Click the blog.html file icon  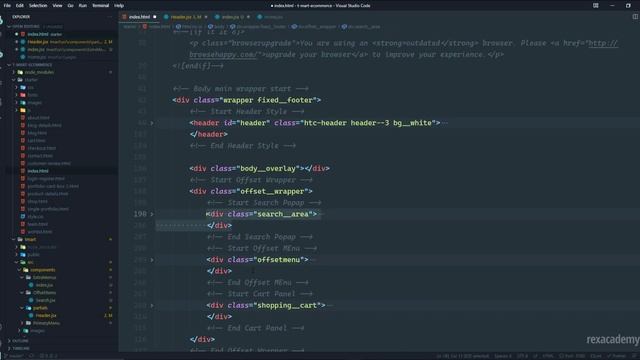pos(23,133)
